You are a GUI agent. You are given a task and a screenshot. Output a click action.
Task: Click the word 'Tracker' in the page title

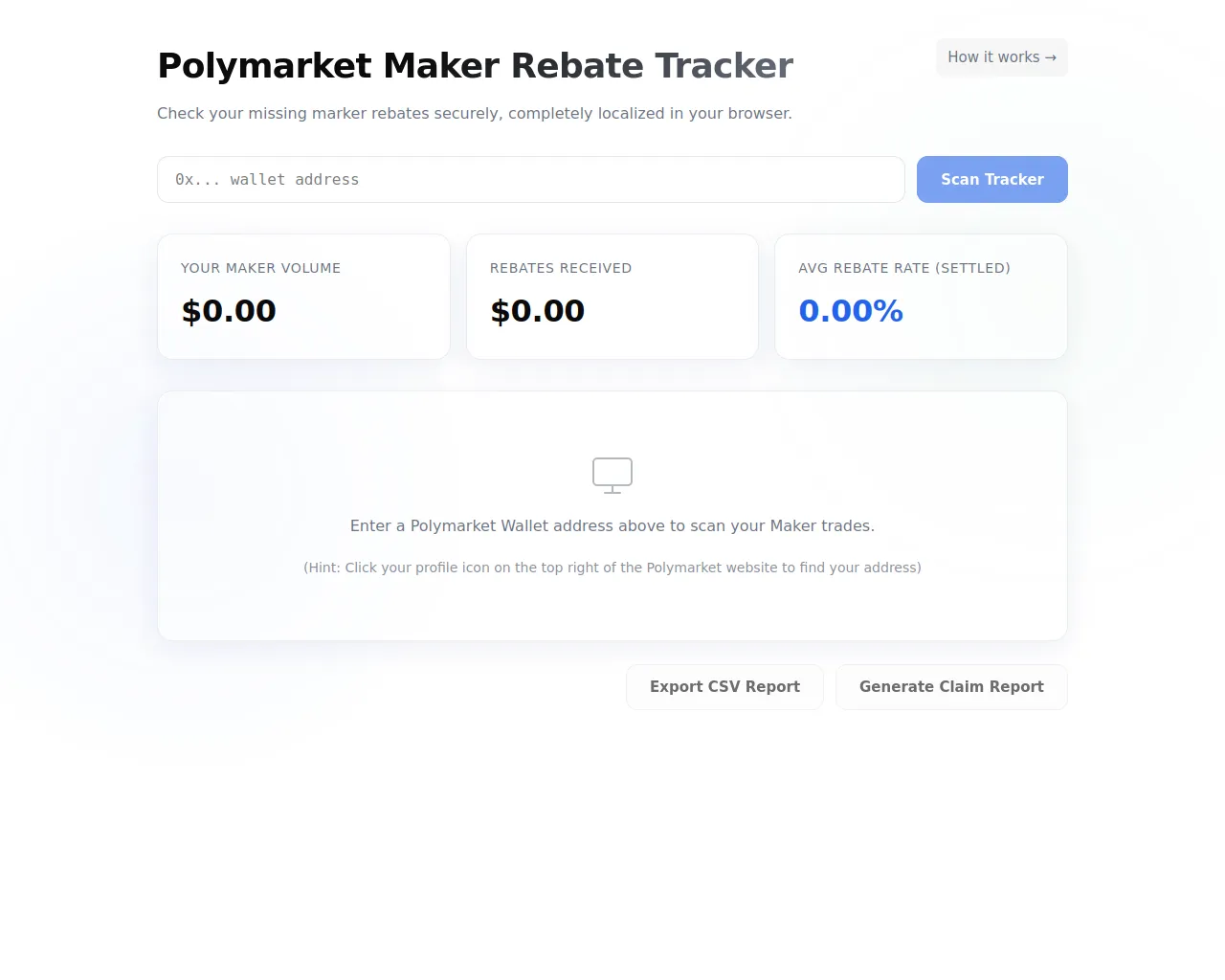pyautogui.click(x=724, y=66)
